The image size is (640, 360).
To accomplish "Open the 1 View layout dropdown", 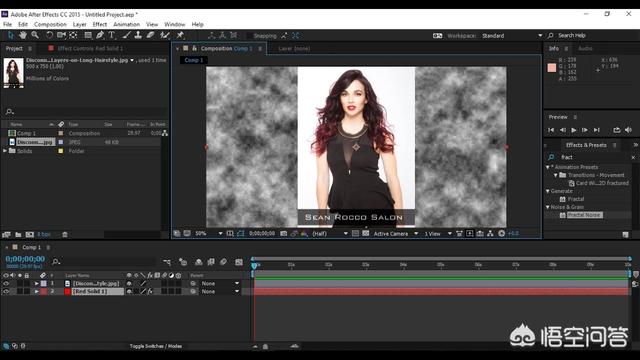I will pyautogui.click(x=438, y=233).
